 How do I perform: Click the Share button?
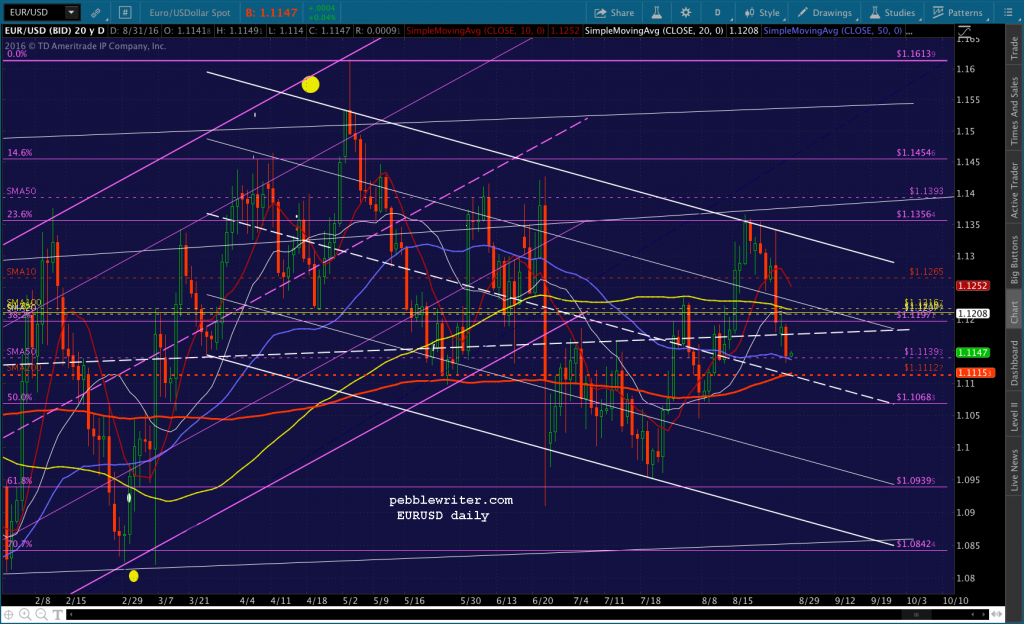614,12
